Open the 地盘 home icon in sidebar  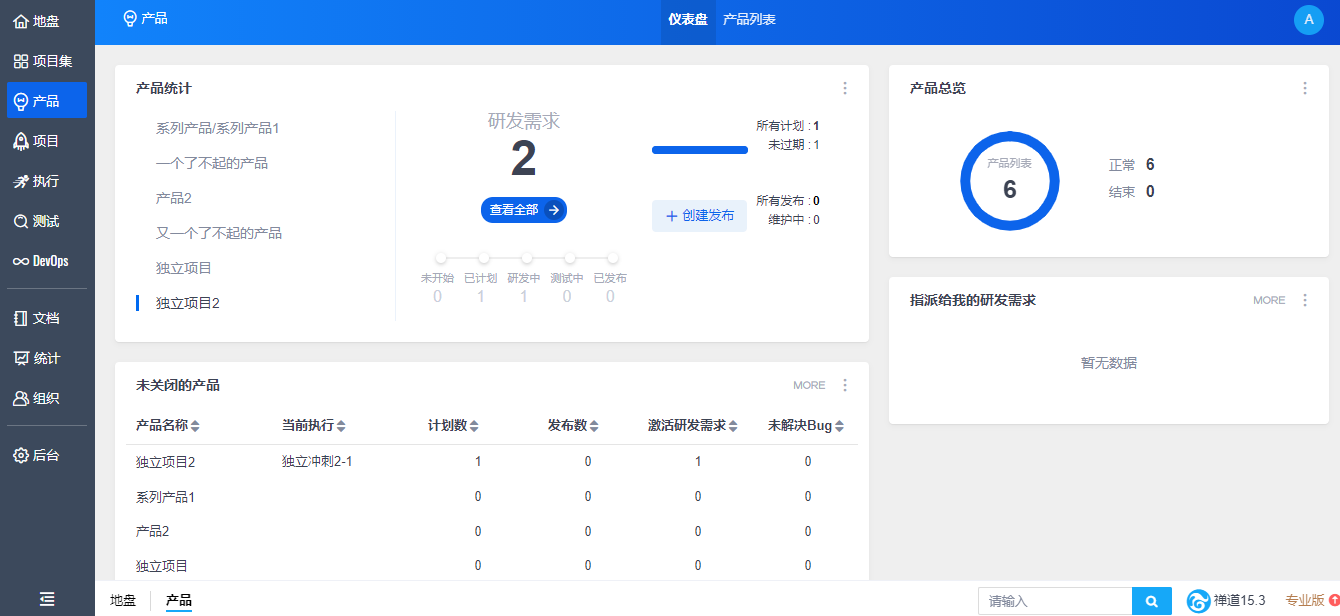[21, 21]
